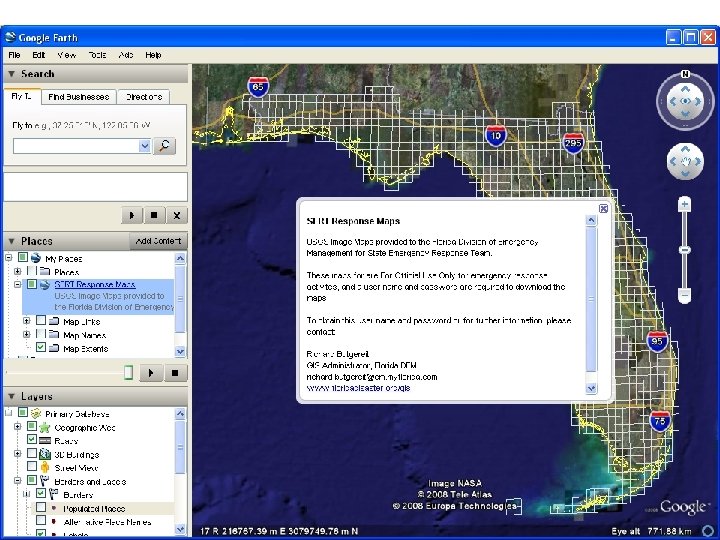Click the 3D Buildings layer icon
The height and width of the screenshot is (540, 720).
coord(45,454)
